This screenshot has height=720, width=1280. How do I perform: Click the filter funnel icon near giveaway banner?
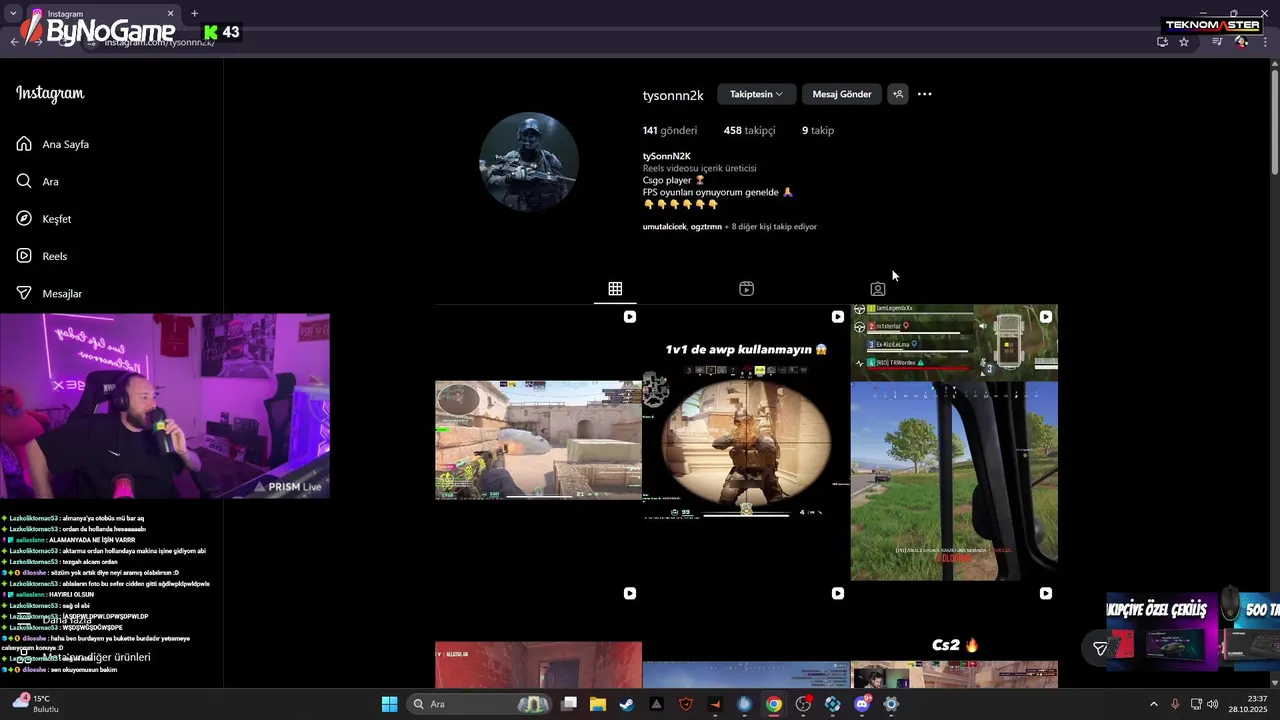pyautogui.click(x=1100, y=649)
